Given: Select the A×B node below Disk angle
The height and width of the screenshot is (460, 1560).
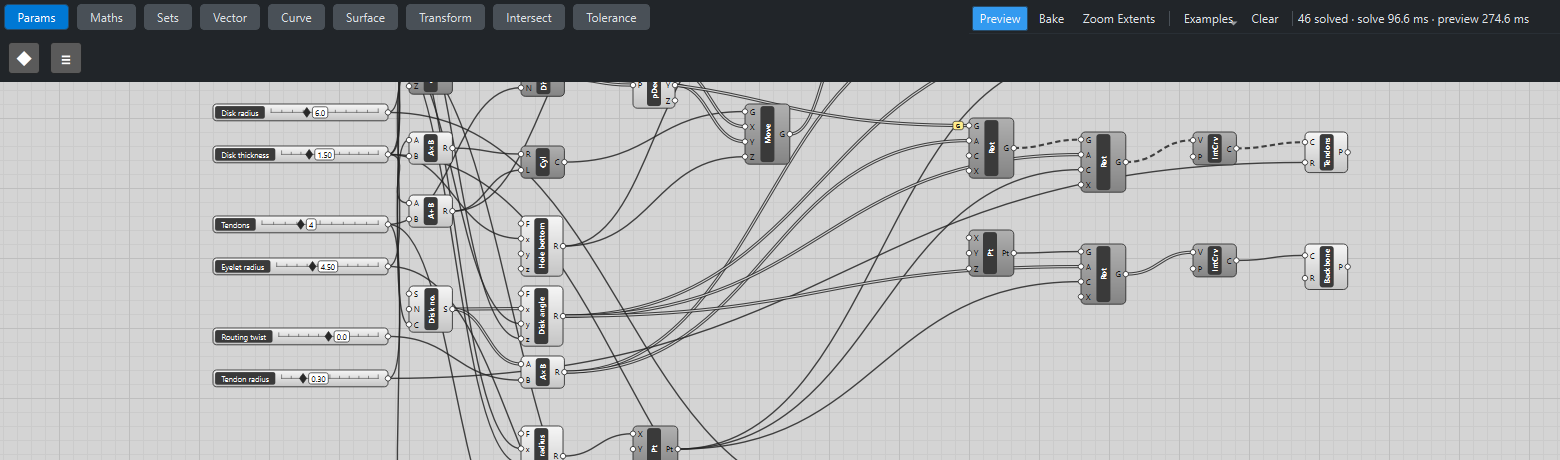Looking at the screenshot, I should pyautogui.click(x=543, y=372).
